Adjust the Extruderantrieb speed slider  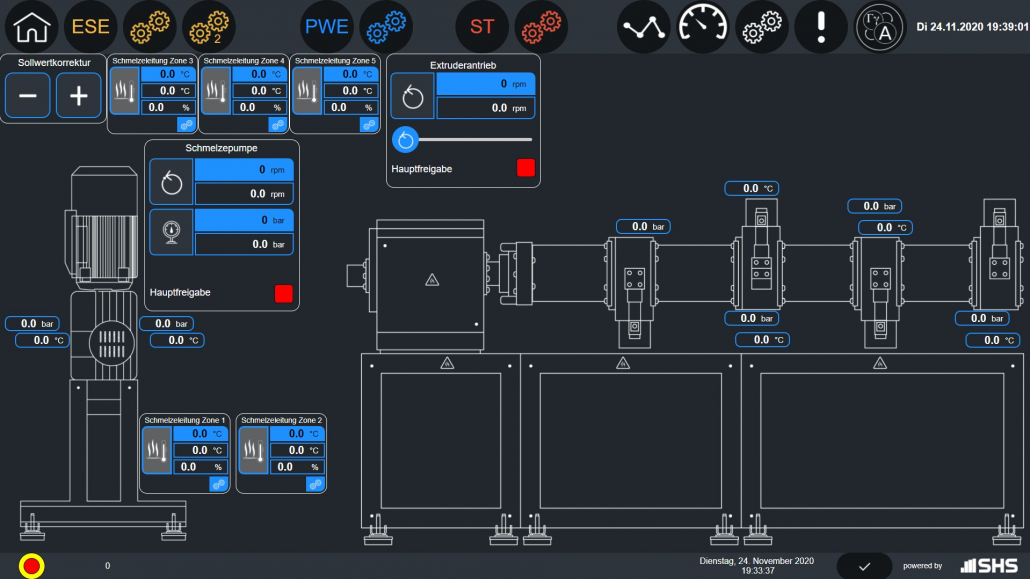click(405, 139)
